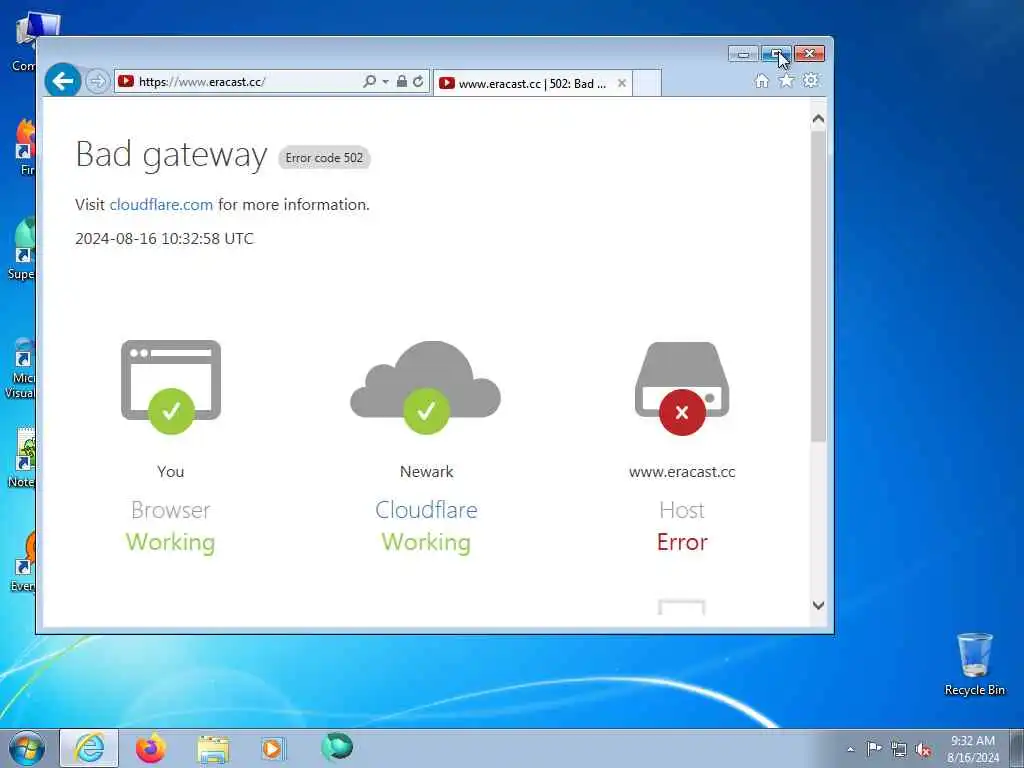Maximize the Internet Explorer window
Image resolution: width=1024 pixels, height=768 pixels.
click(776, 54)
